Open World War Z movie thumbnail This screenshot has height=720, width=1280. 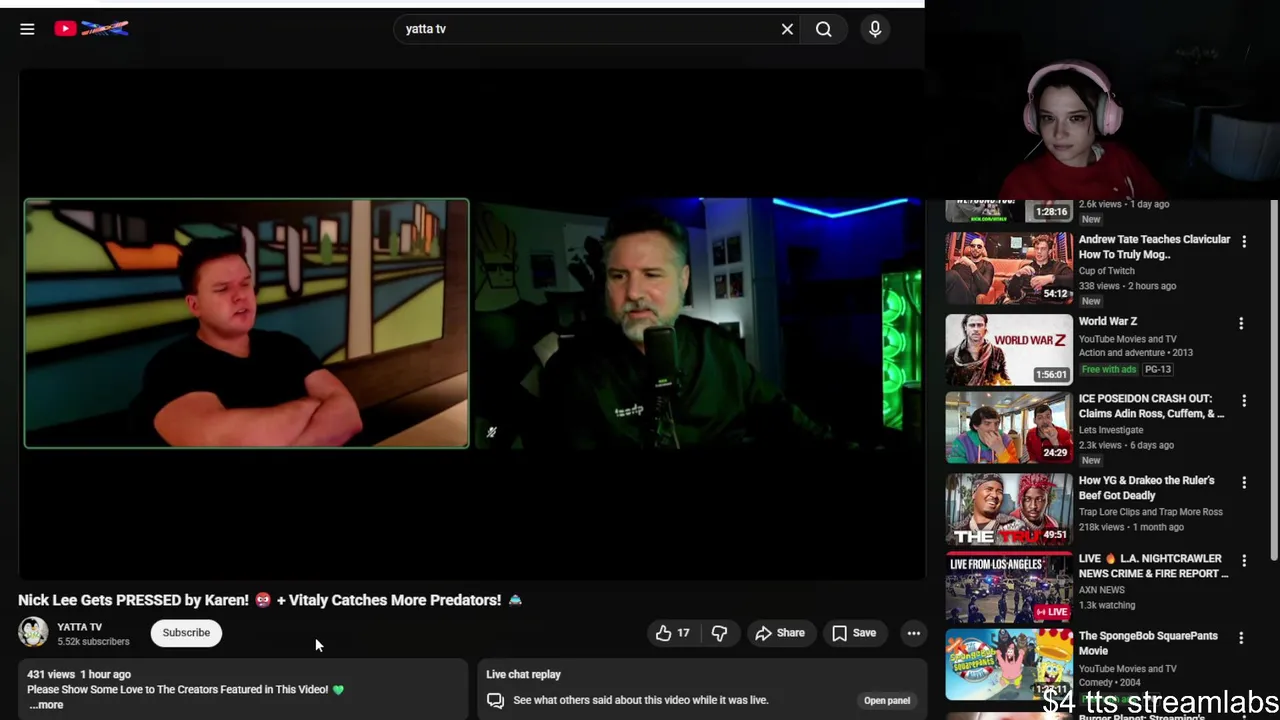coord(1009,350)
